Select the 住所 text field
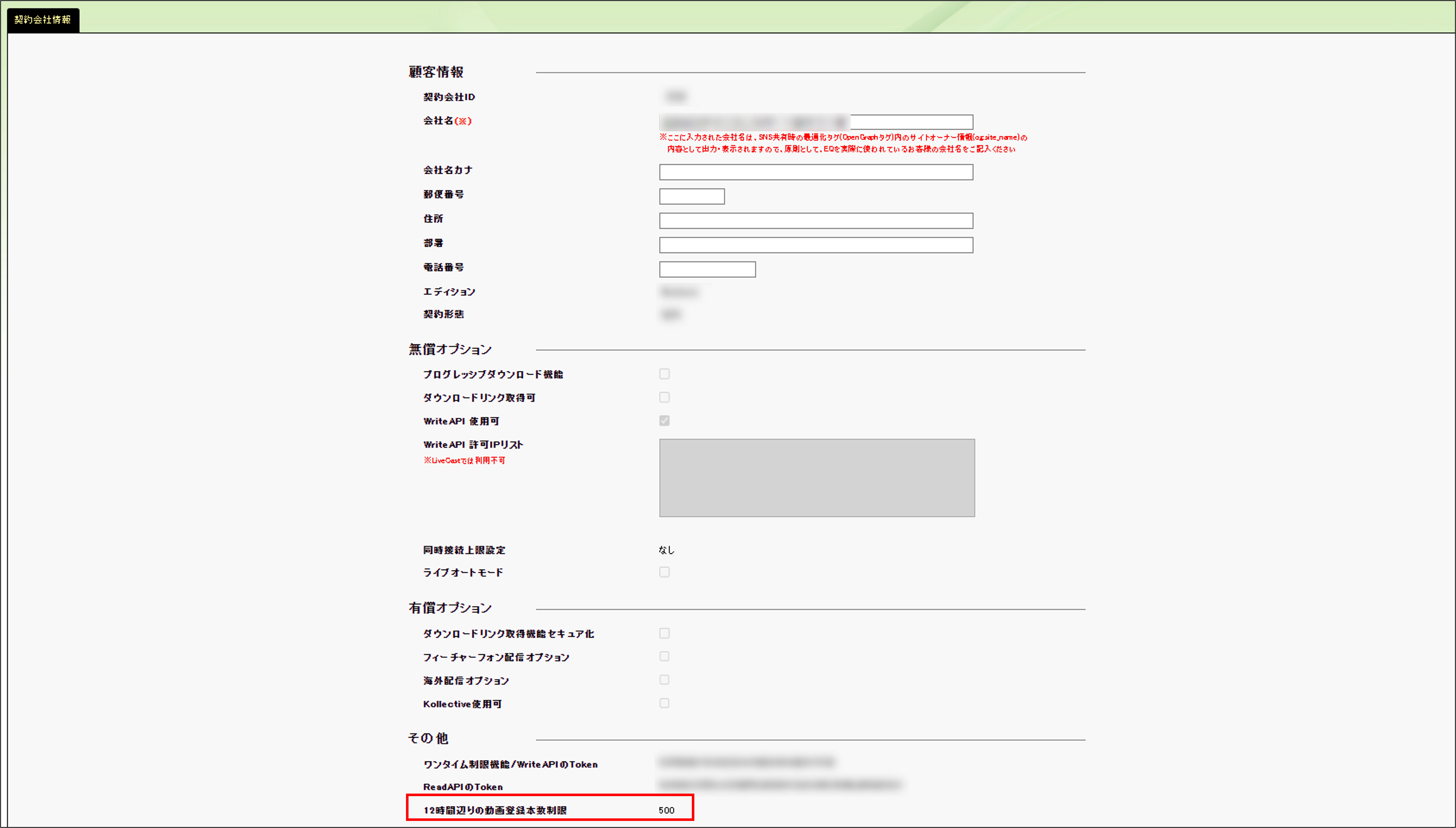Viewport: 1456px width, 828px height. point(816,221)
